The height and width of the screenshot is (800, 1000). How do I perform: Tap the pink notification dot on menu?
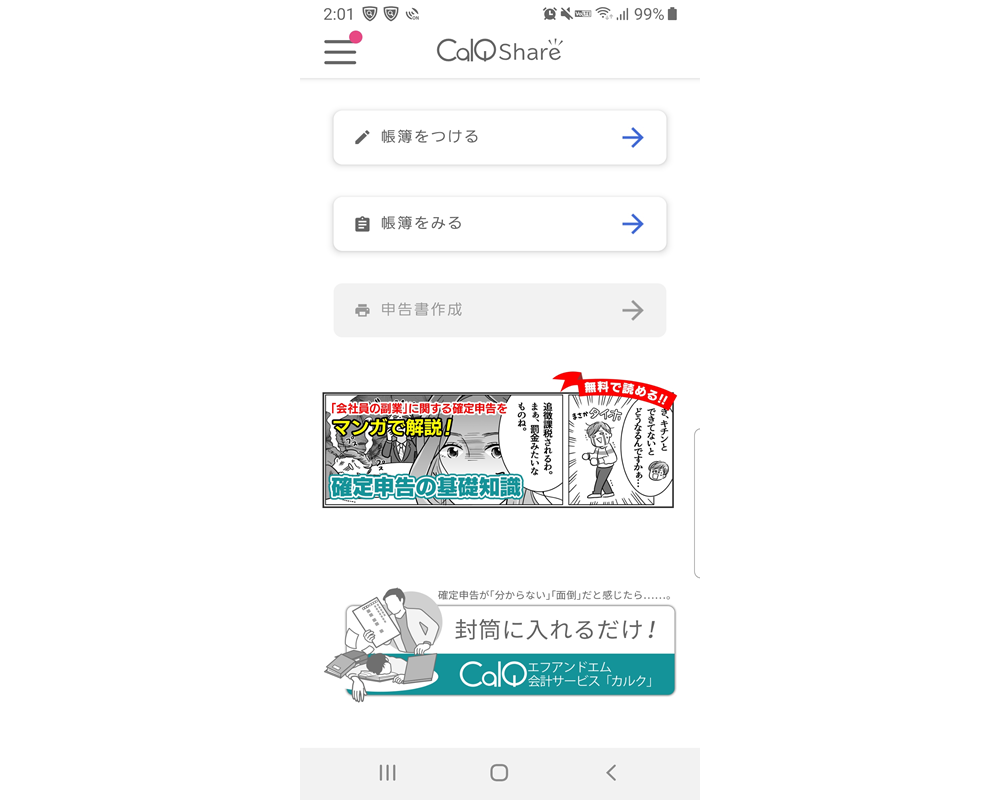pyautogui.click(x=356, y=37)
